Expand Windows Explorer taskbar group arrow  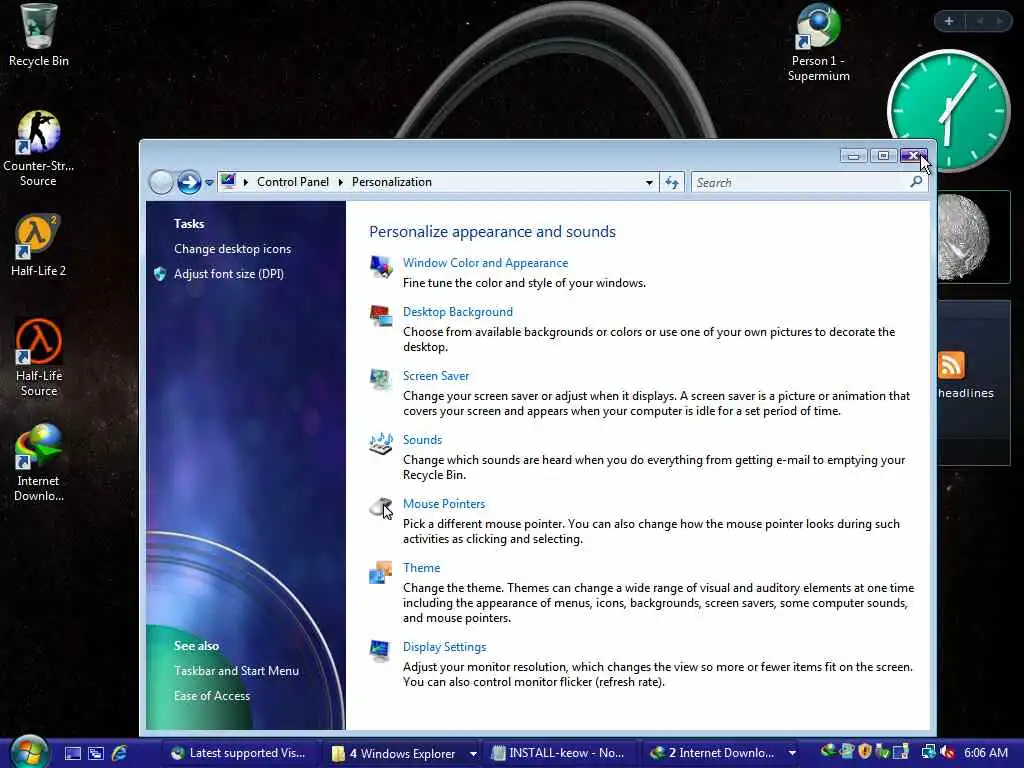tap(473, 754)
